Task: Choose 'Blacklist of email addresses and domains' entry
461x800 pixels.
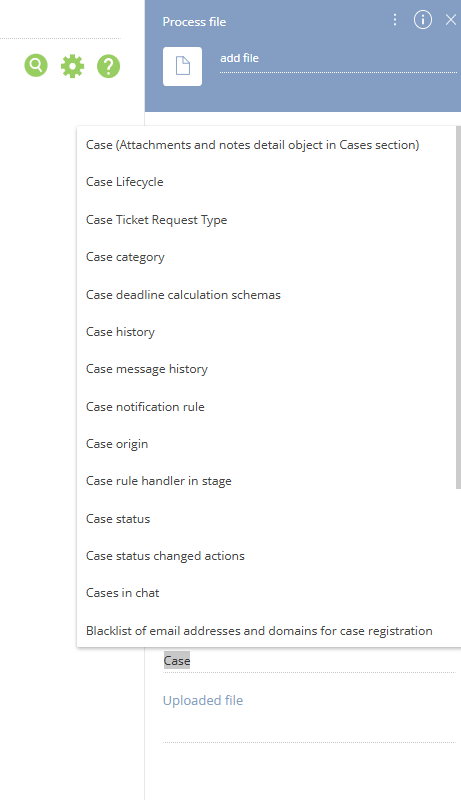Action: (266, 631)
